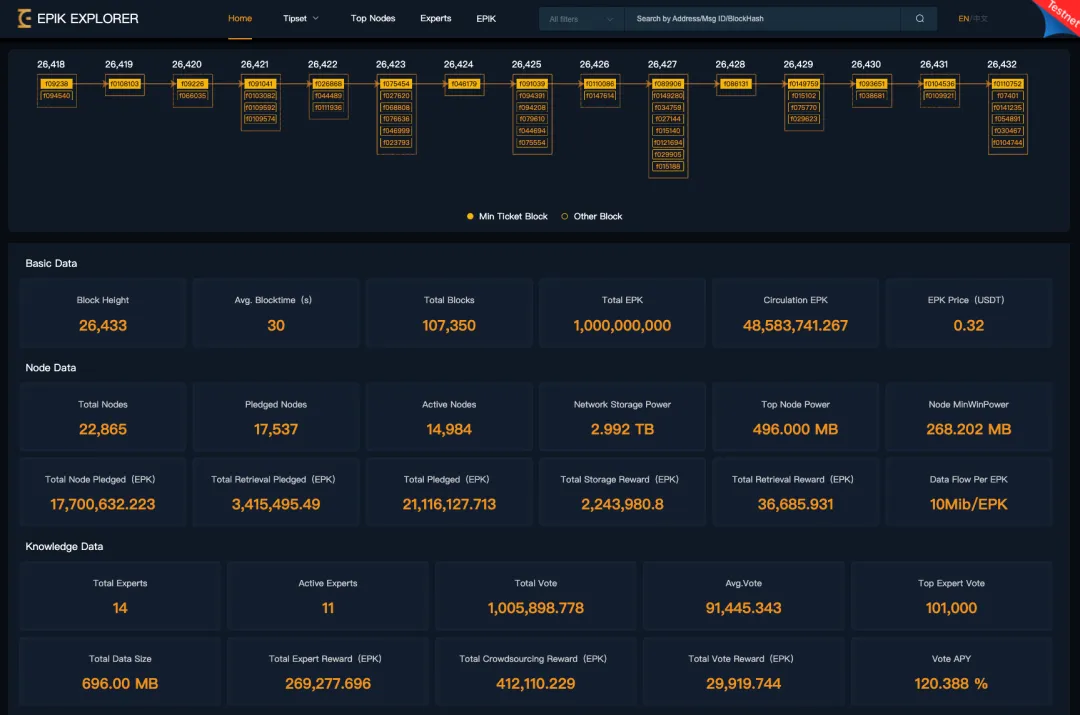Open the EPIK menu item
This screenshot has height=715, width=1080.
click(x=486, y=19)
